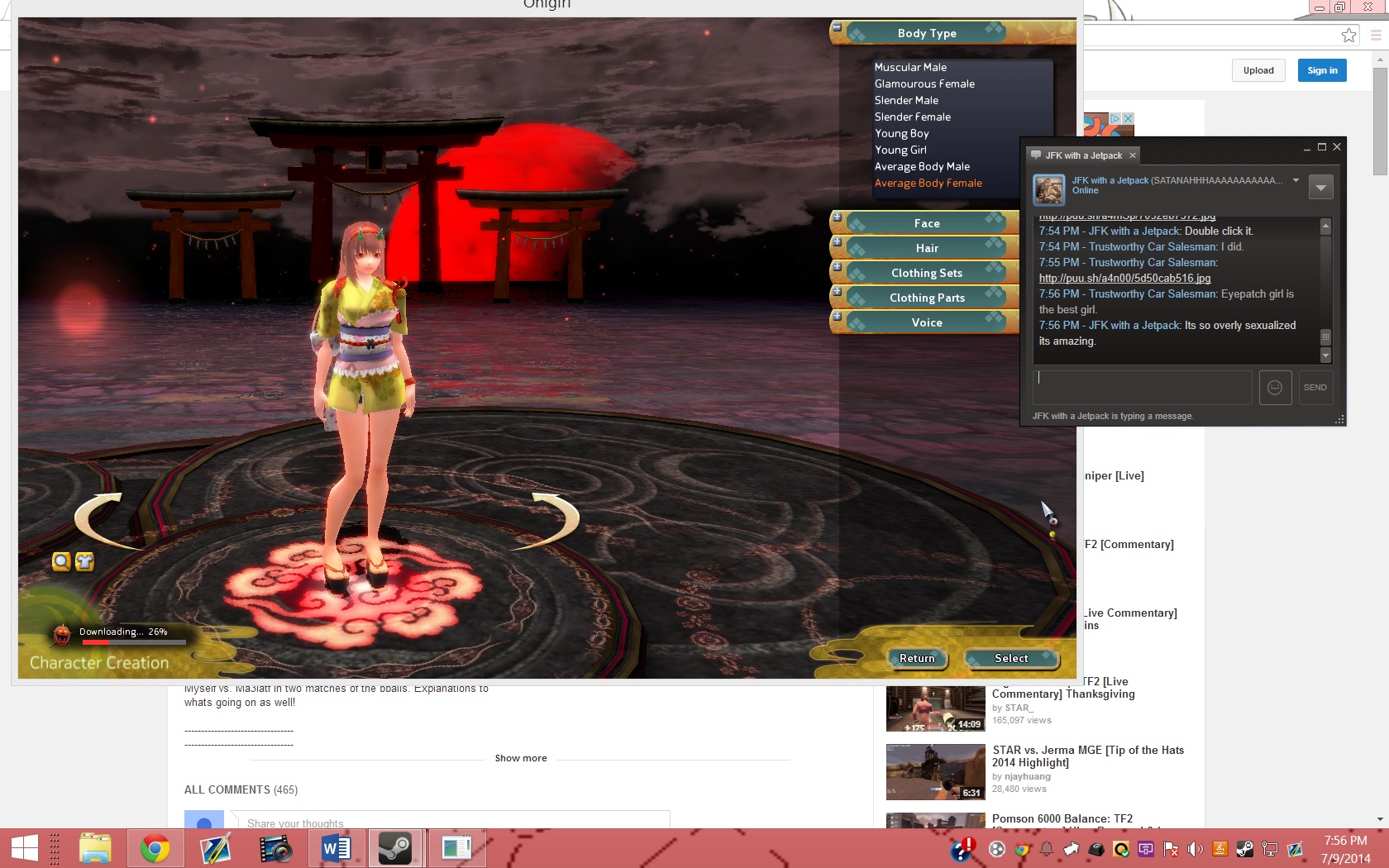Click YouTube Sign in button

[x=1322, y=70]
